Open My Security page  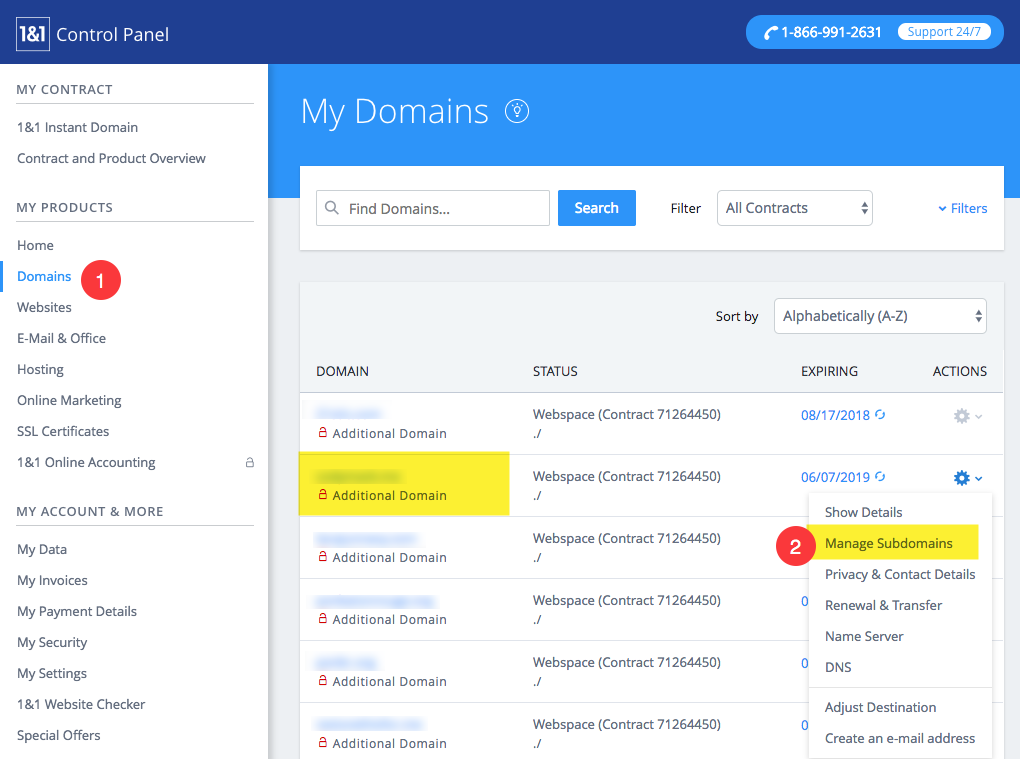[52, 643]
